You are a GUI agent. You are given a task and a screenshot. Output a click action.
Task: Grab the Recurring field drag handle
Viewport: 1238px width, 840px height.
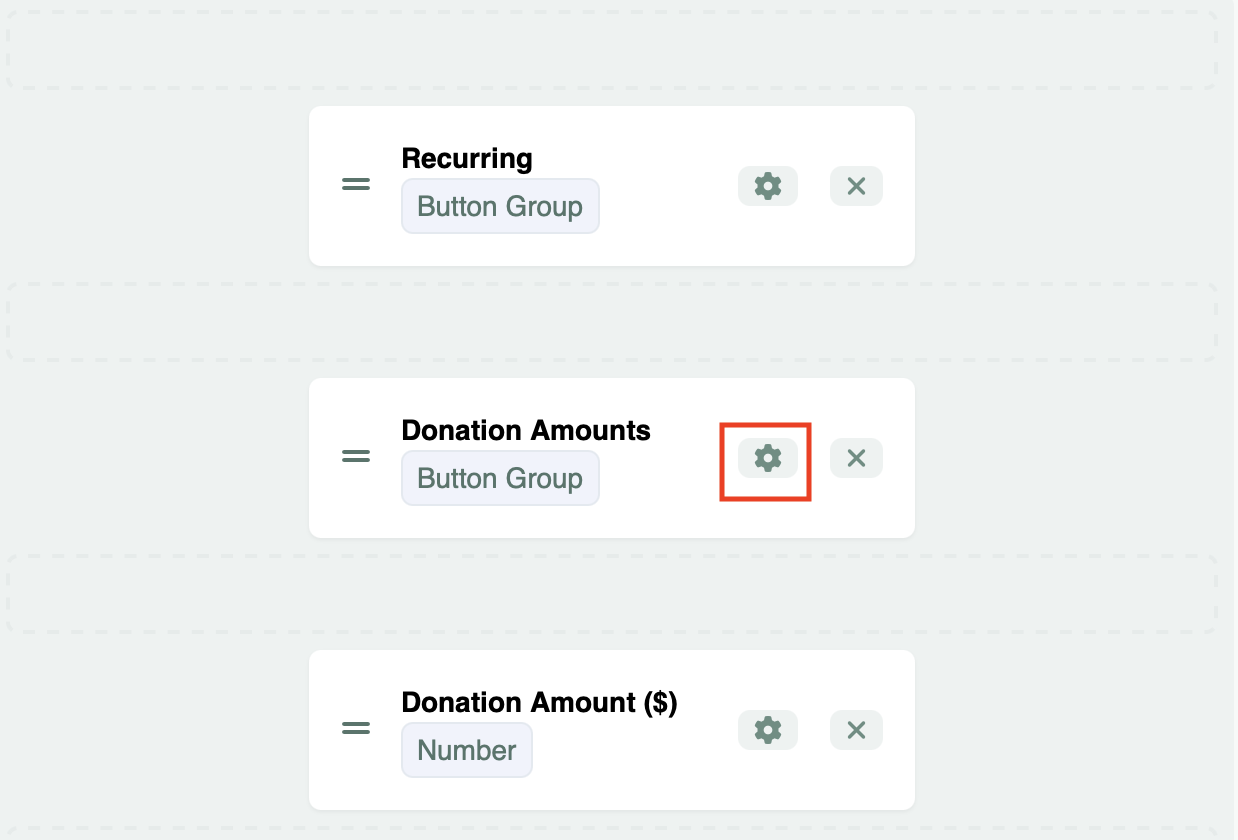(x=356, y=185)
